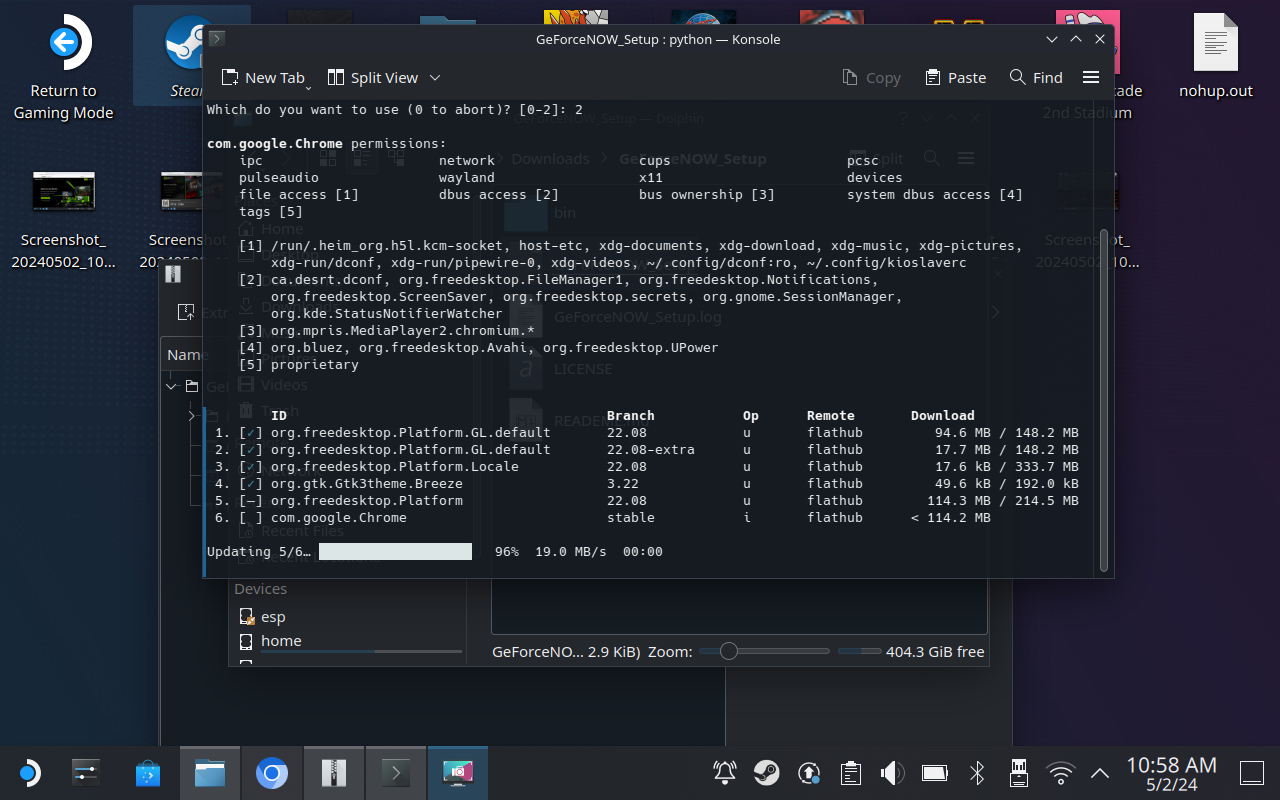The image size is (1280, 800).
Task: Click the Konsole window icon in title bar
Action: [x=217, y=39]
